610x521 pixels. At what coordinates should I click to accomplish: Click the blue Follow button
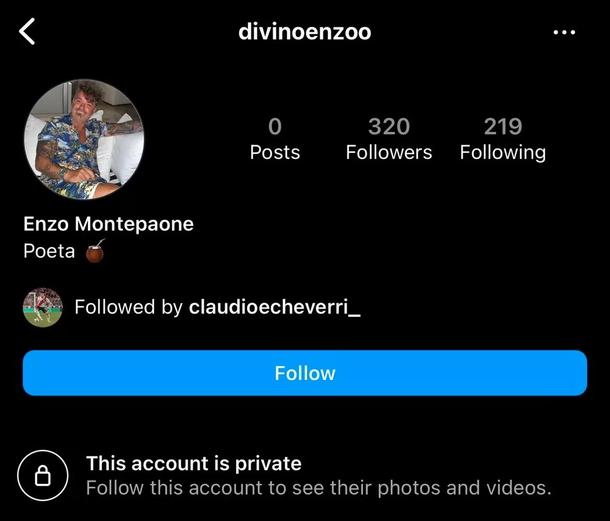click(305, 373)
